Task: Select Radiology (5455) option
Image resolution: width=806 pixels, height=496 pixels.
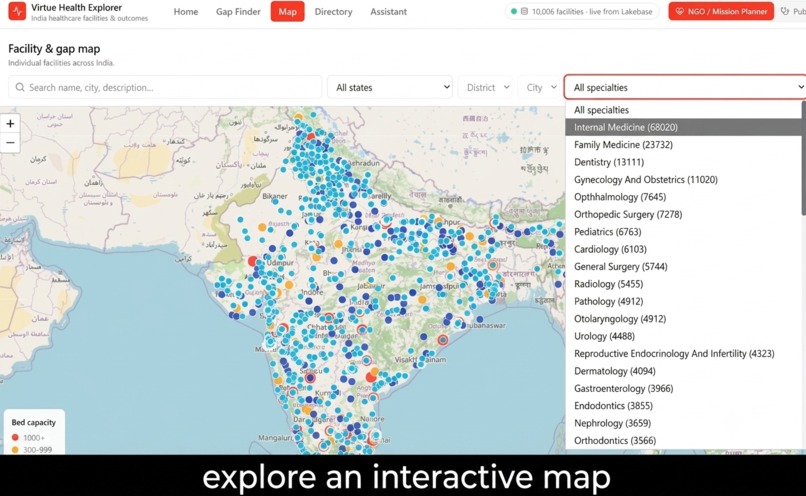Action: 683,284
